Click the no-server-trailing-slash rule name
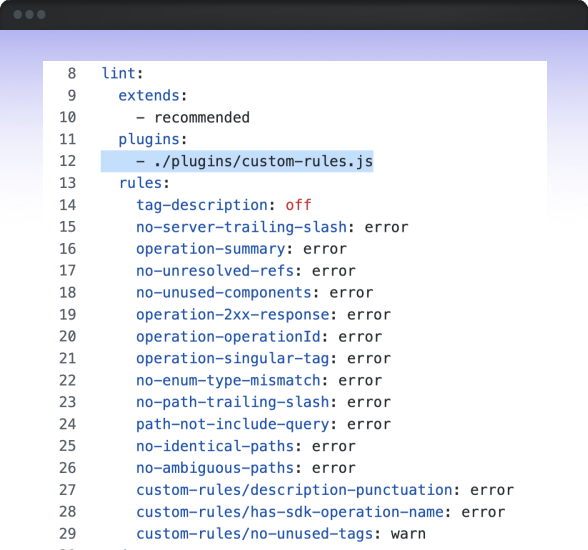This screenshot has width=588, height=550. pos(242,227)
